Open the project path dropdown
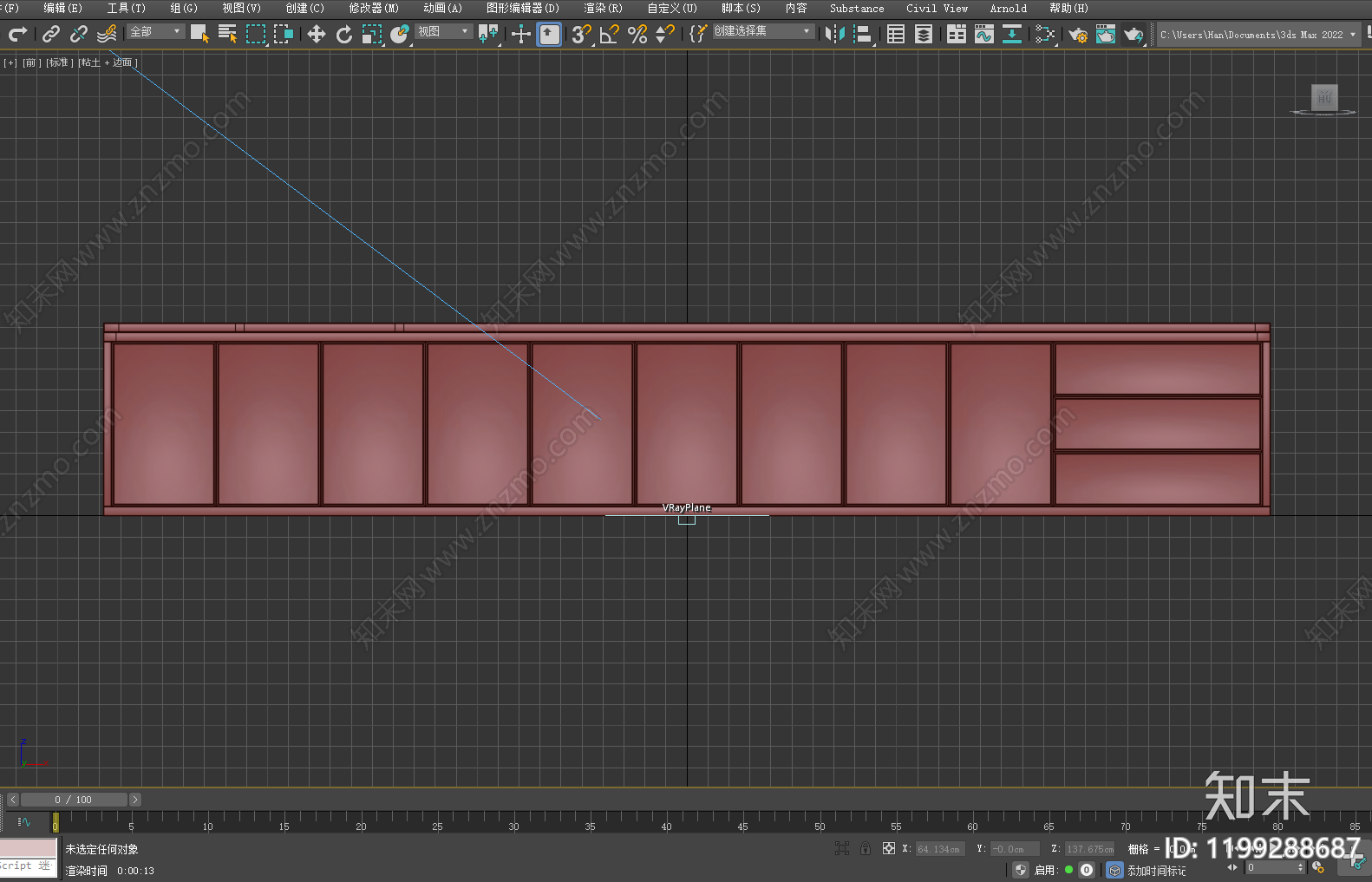This screenshot has height=882, width=1372. click(x=1258, y=35)
